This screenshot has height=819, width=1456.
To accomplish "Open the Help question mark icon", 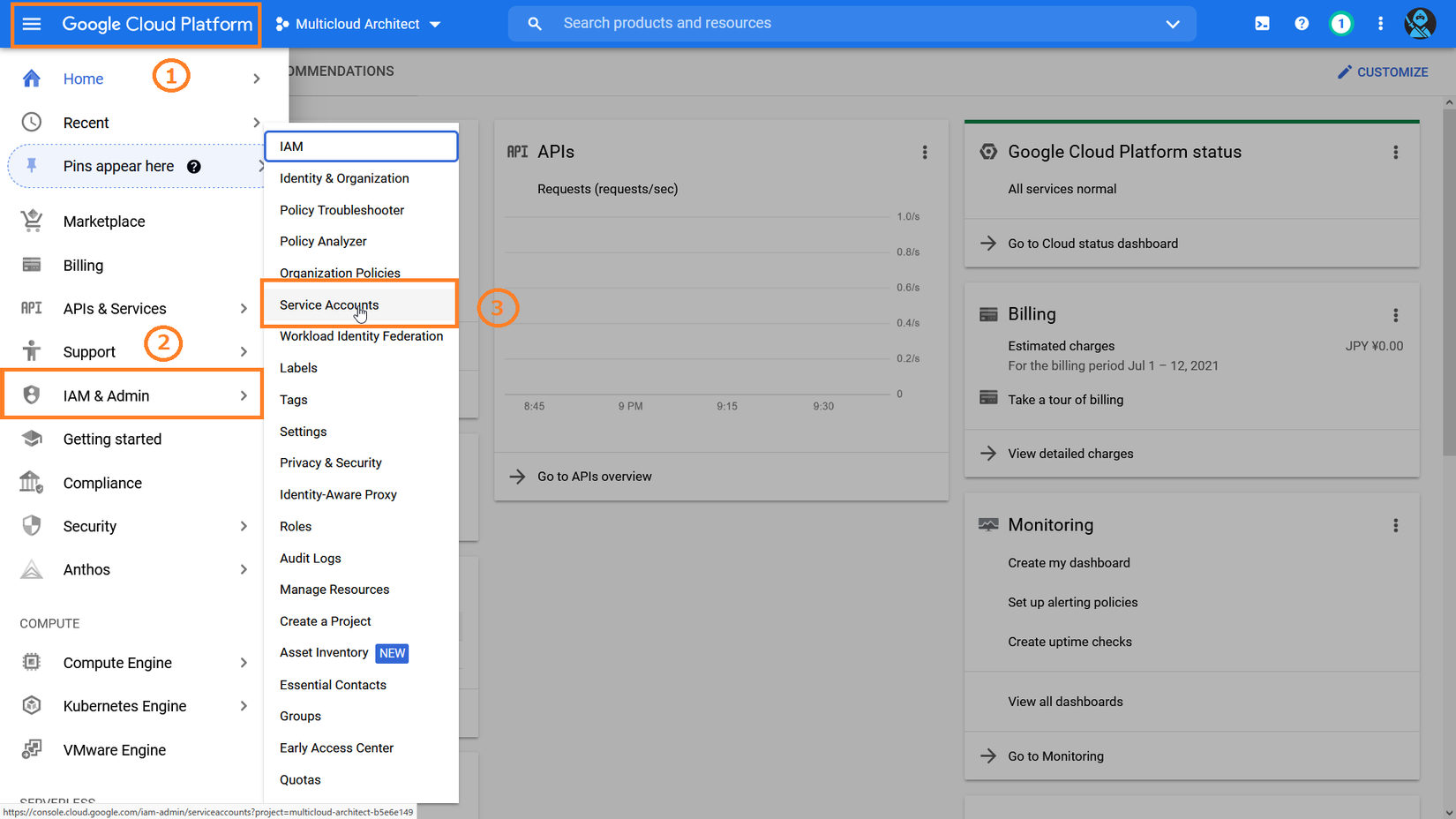I will pyautogui.click(x=1302, y=24).
